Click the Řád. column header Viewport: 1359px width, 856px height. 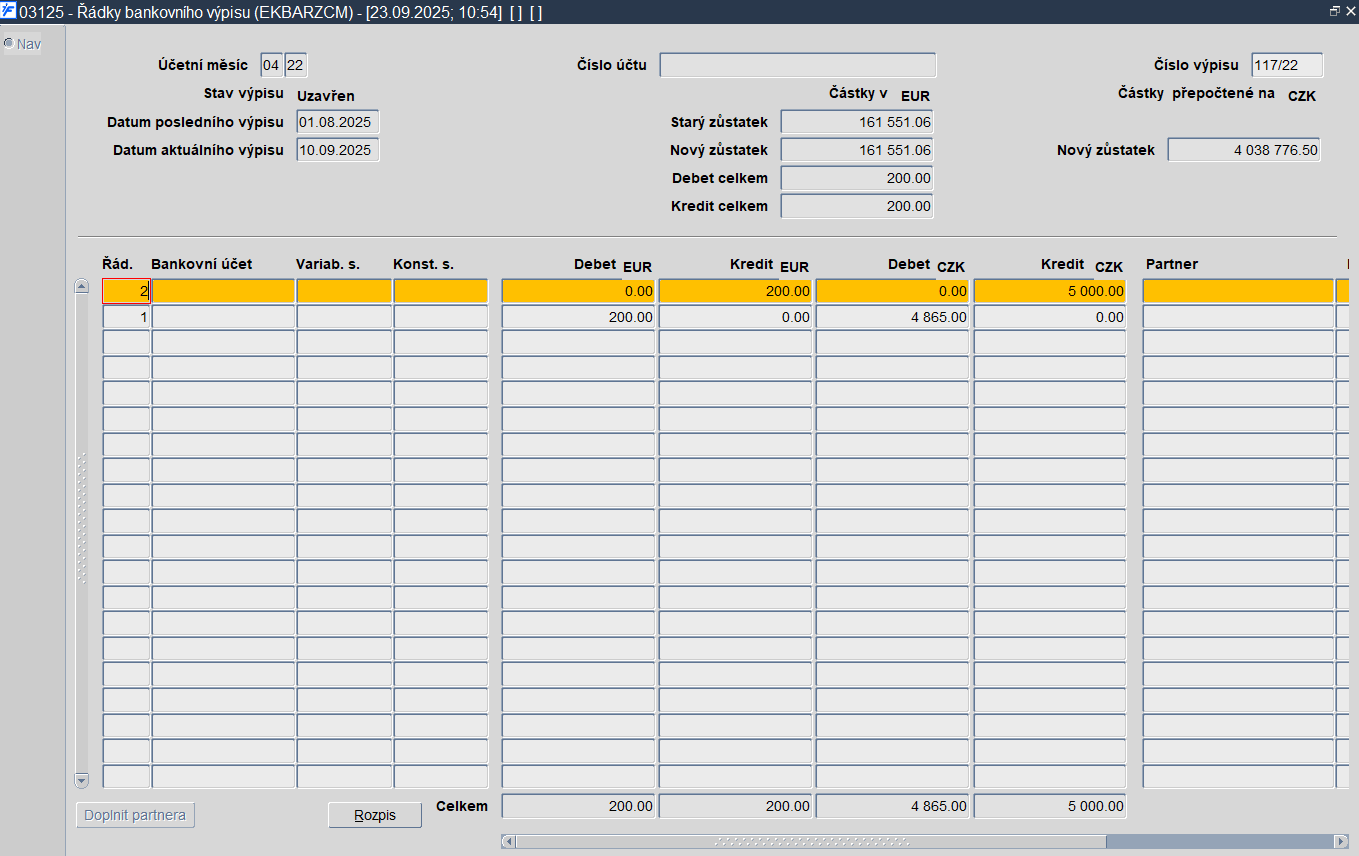coord(118,264)
